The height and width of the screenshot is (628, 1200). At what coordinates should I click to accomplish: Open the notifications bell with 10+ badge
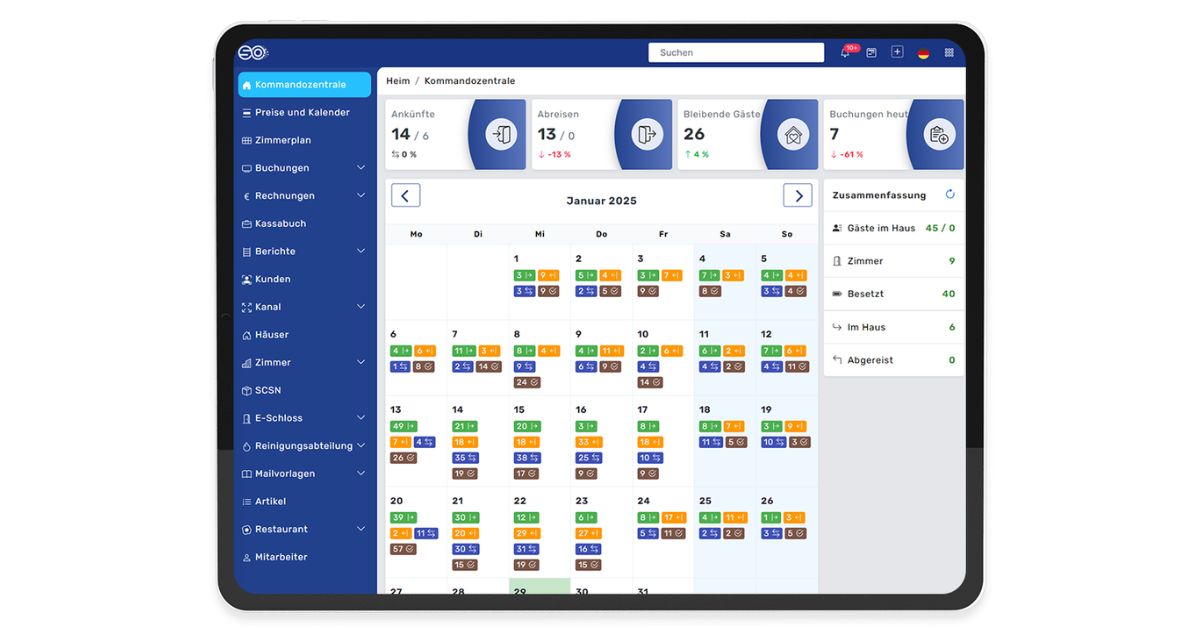(x=843, y=51)
